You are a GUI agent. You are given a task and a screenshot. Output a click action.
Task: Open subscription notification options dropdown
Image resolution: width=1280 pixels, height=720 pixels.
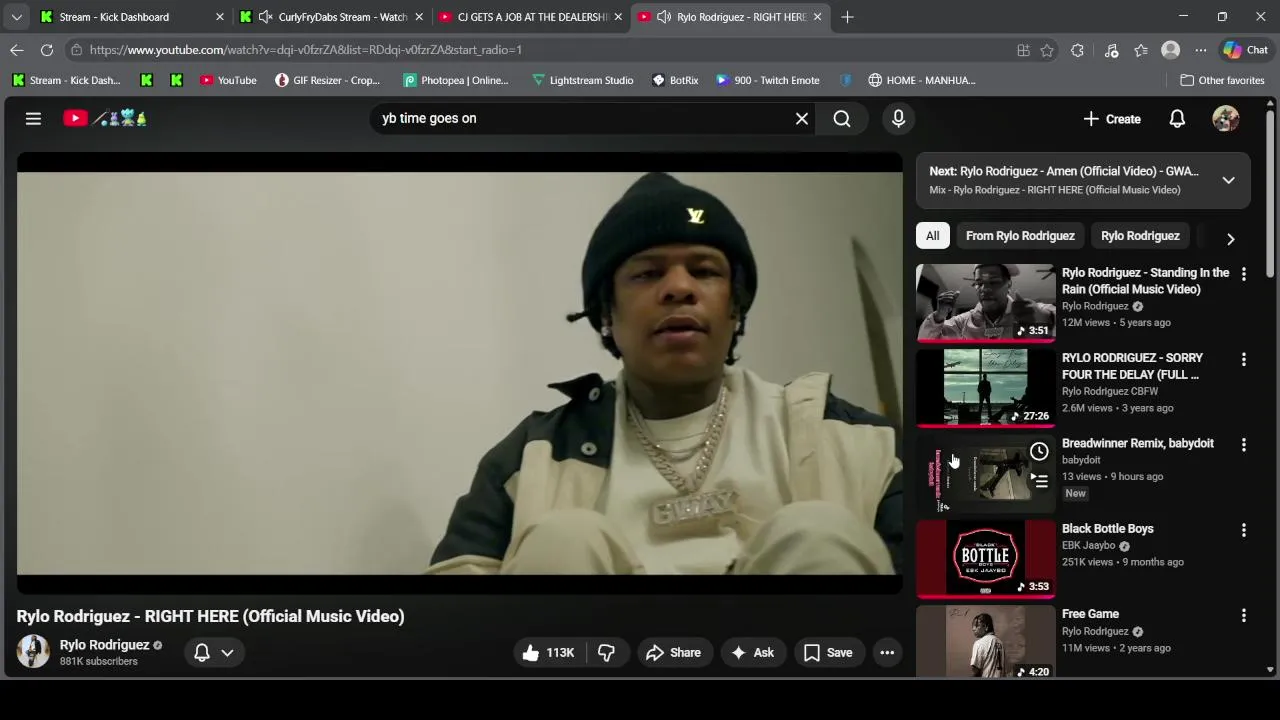tap(215, 652)
